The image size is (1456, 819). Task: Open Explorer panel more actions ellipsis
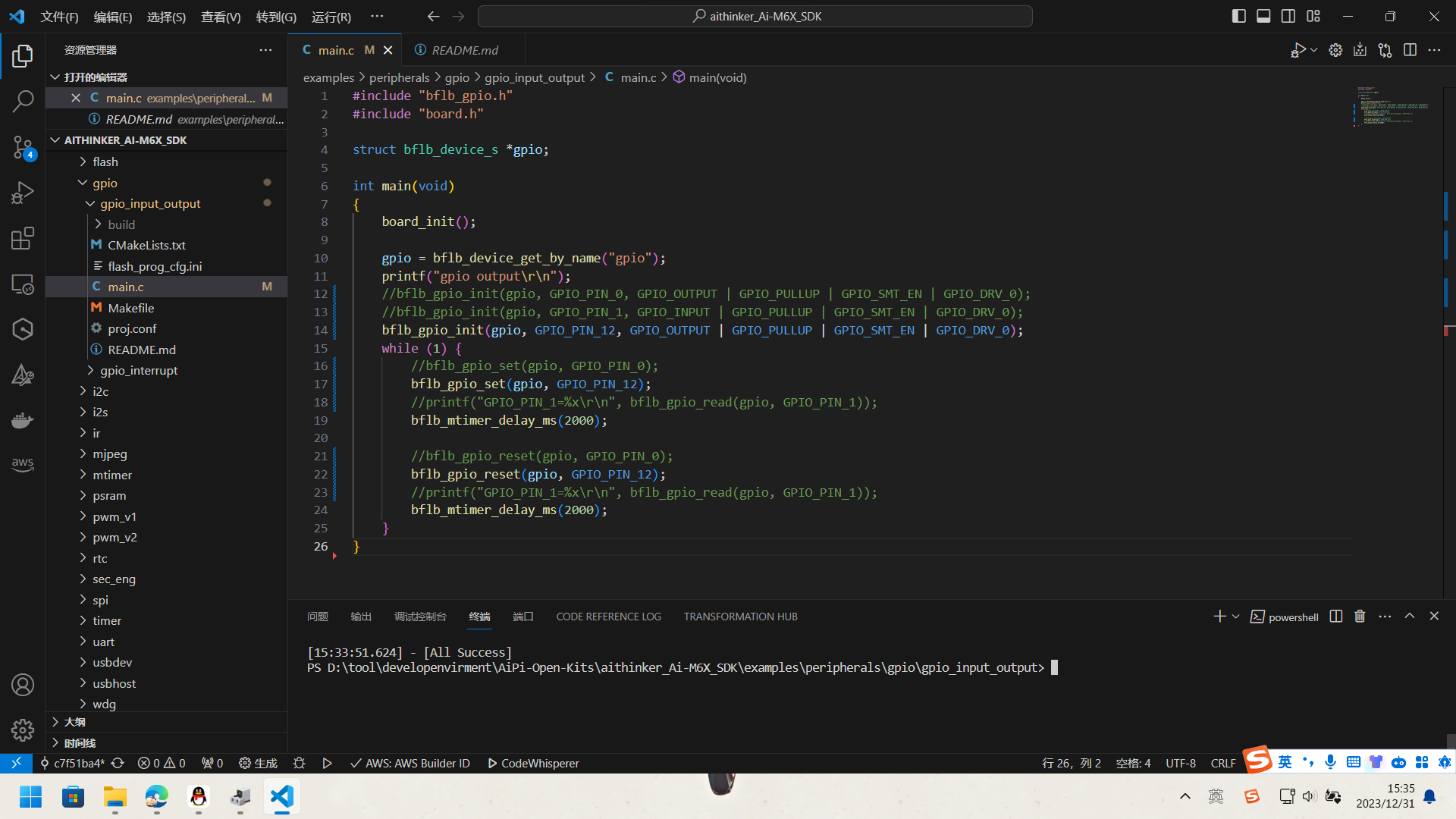pyautogui.click(x=265, y=50)
